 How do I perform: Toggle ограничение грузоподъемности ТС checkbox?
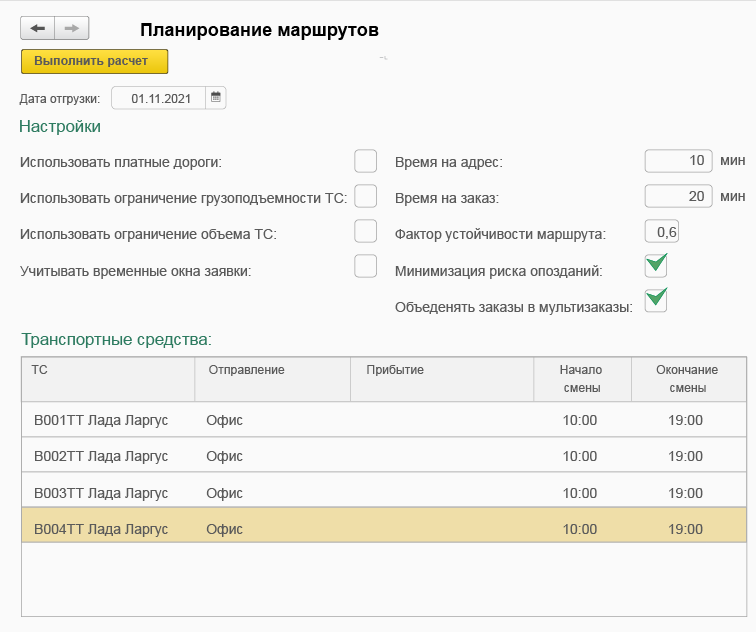[366, 195]
